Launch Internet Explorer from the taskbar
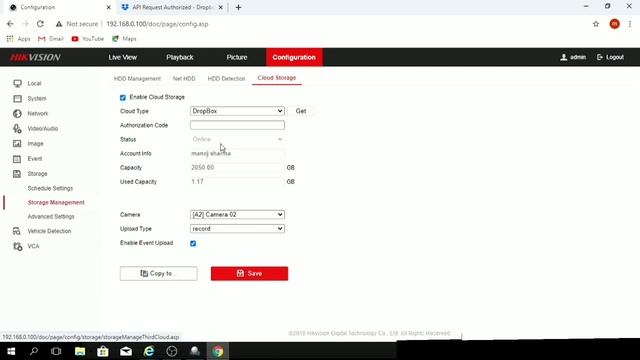The width and height of the screenshot is (640, 360). pos(149,351)
